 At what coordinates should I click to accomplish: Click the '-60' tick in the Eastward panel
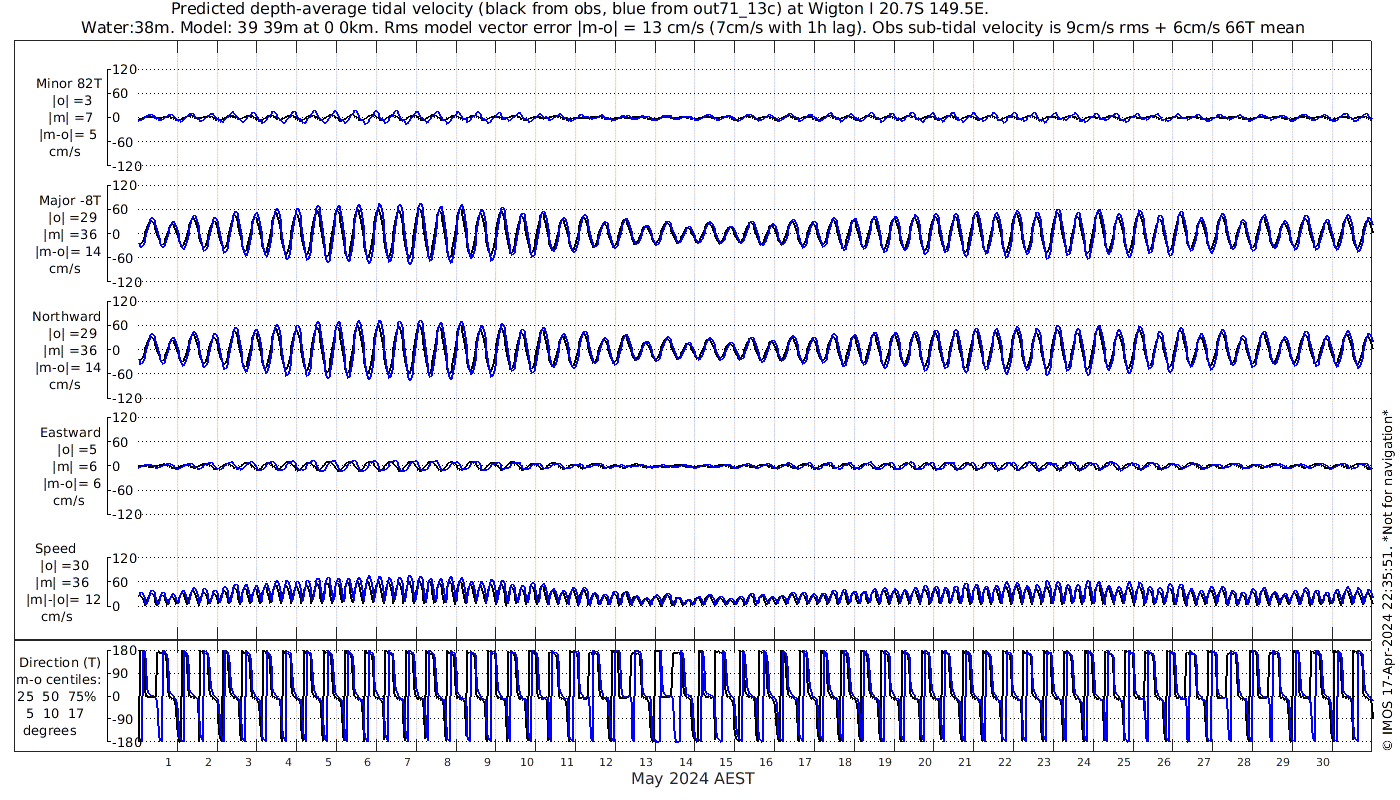[x=124, y=490]
